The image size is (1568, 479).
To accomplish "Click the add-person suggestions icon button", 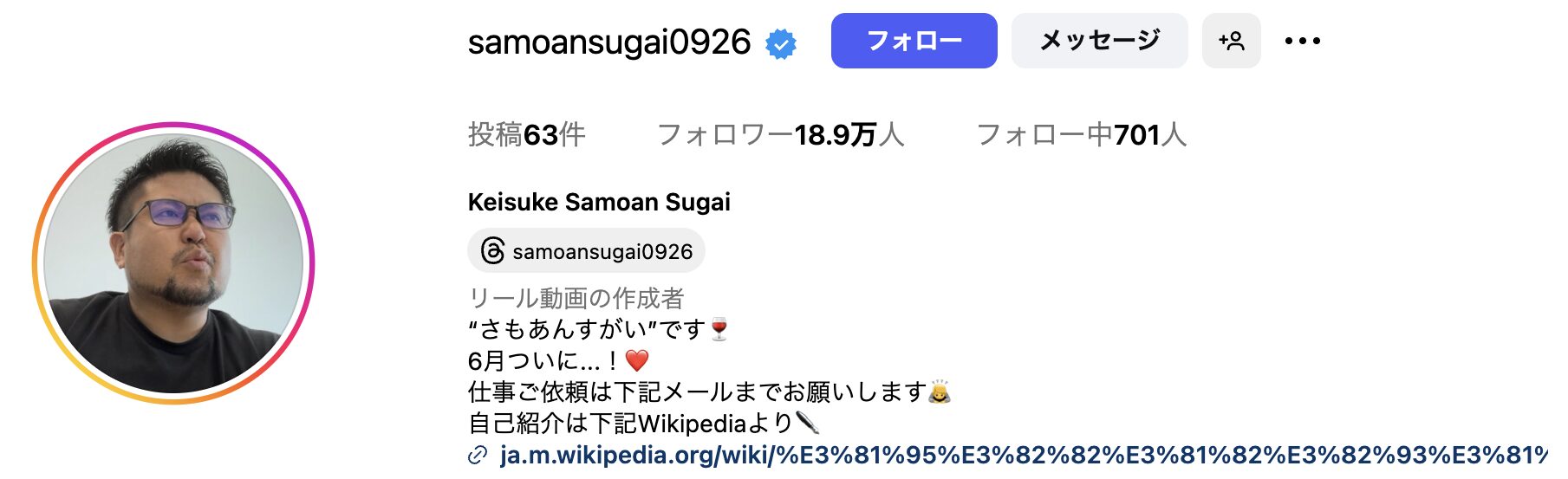I will pyautogui.click(x=1231, y=41).
